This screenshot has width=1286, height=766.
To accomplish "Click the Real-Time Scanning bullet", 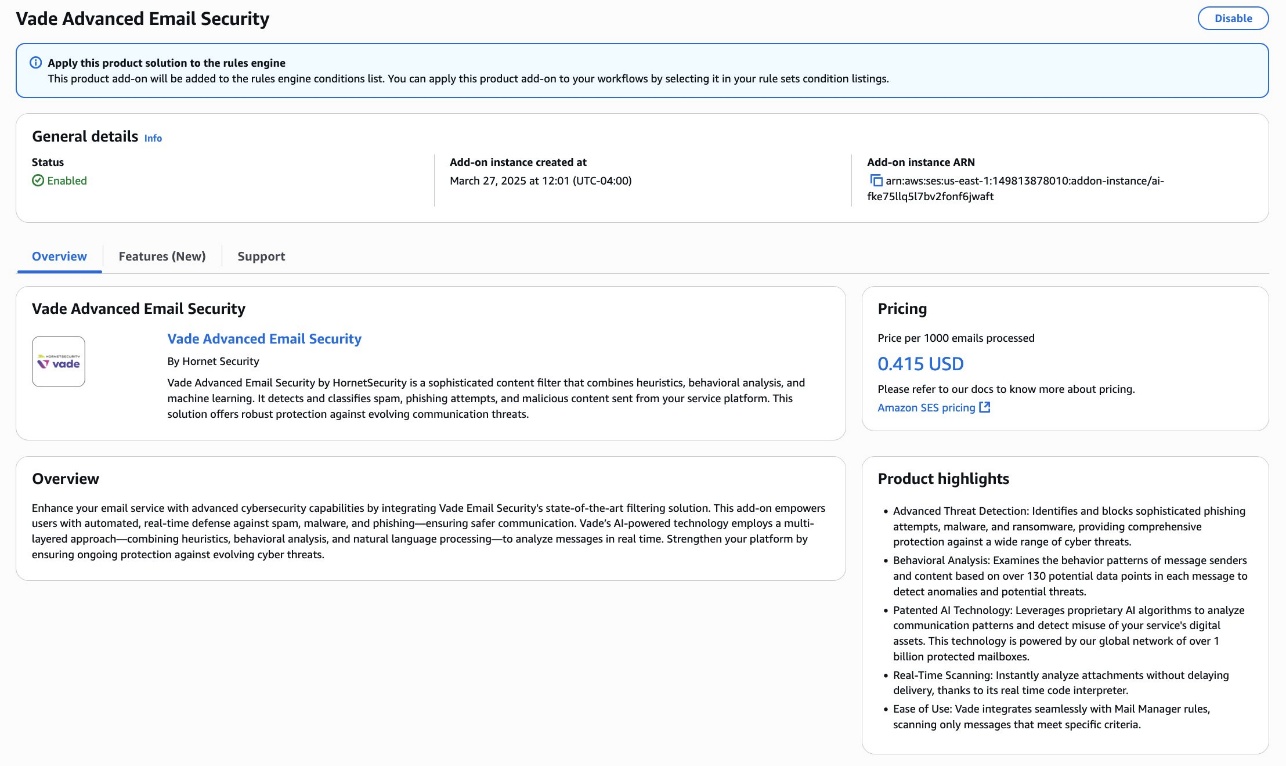I will coord(1061,683).
